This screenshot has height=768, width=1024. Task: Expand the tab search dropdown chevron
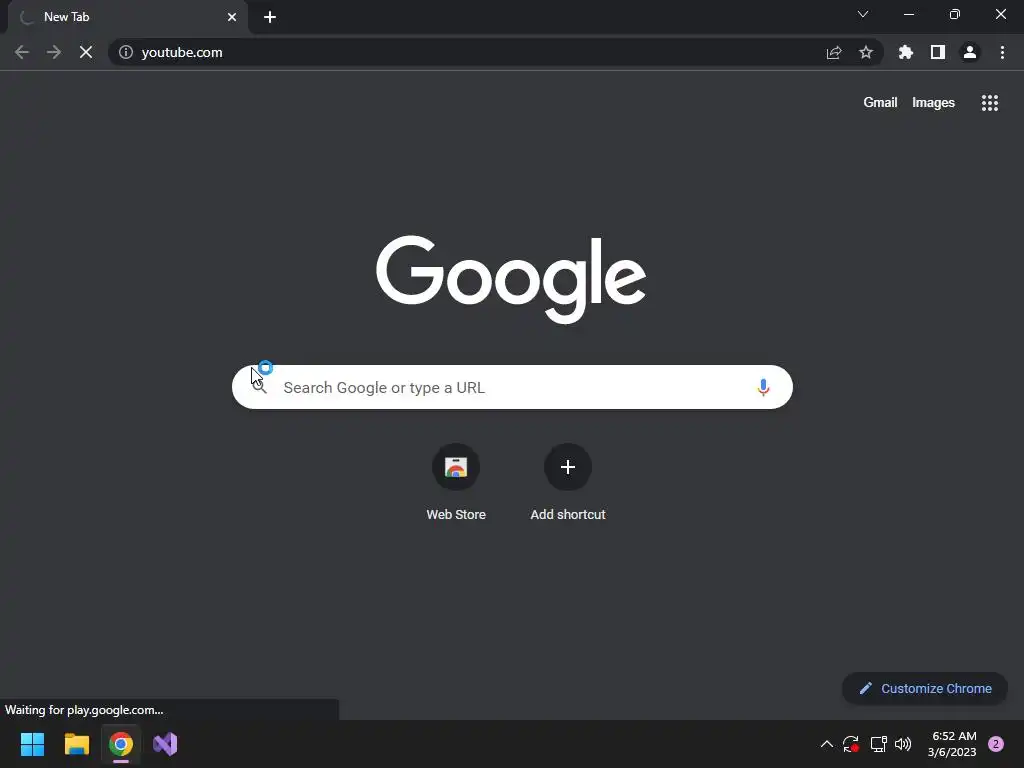click(x=863, y=14)
